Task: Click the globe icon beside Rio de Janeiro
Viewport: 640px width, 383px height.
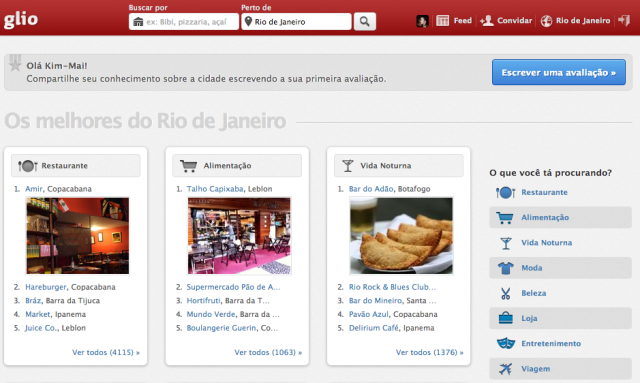Action: tap(546, 21)
